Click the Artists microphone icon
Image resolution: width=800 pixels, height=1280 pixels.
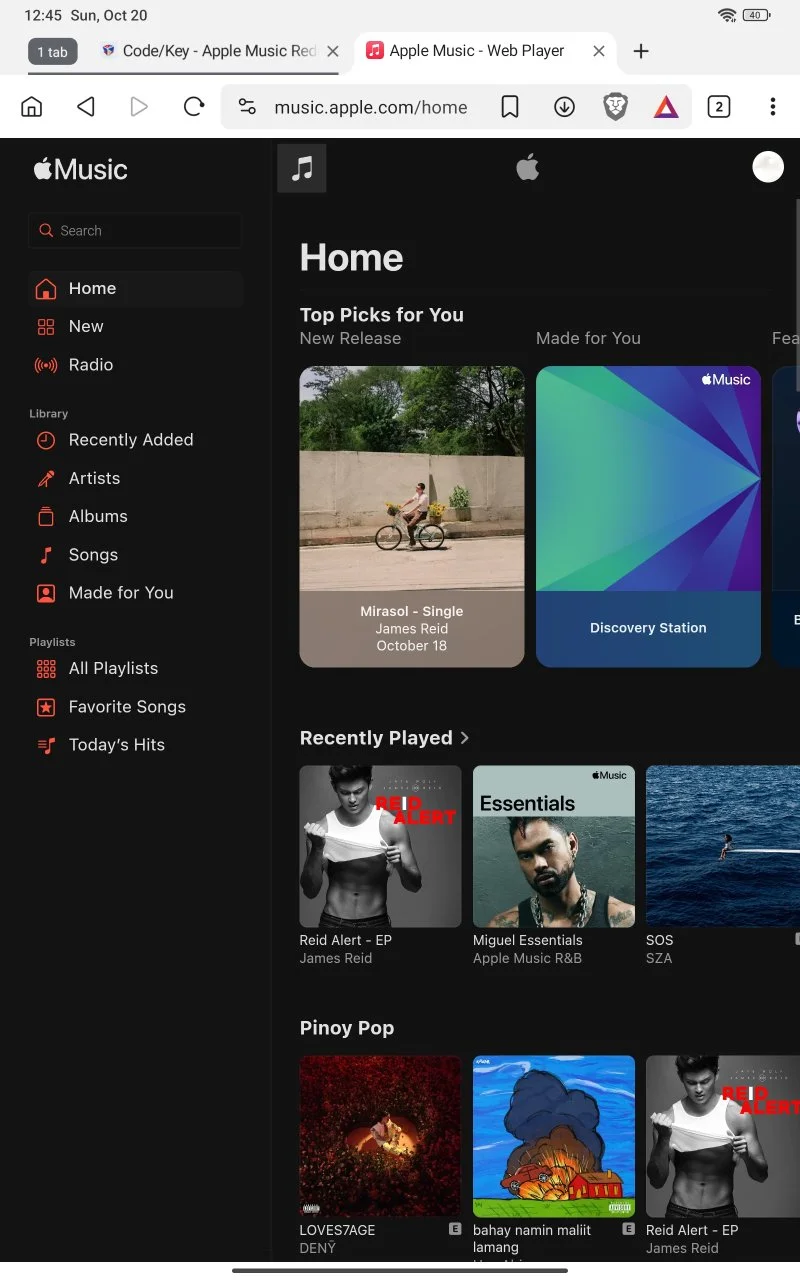coord(46,478)
